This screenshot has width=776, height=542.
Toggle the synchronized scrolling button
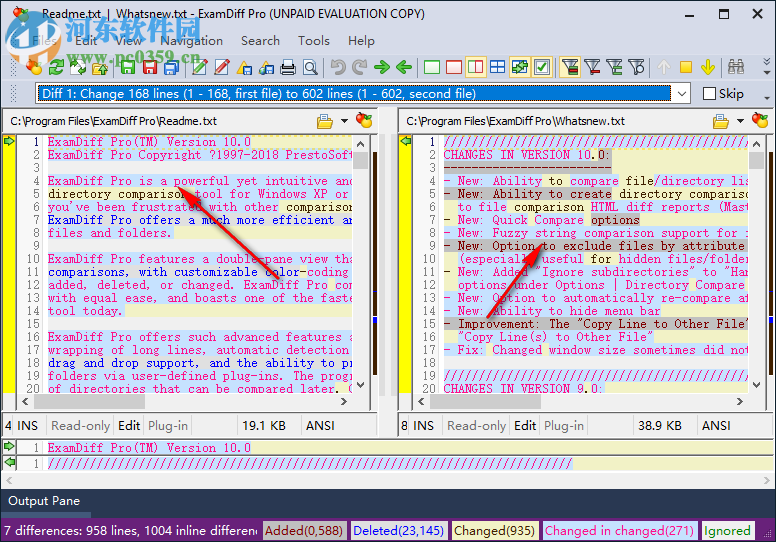[x=520, y=67]
